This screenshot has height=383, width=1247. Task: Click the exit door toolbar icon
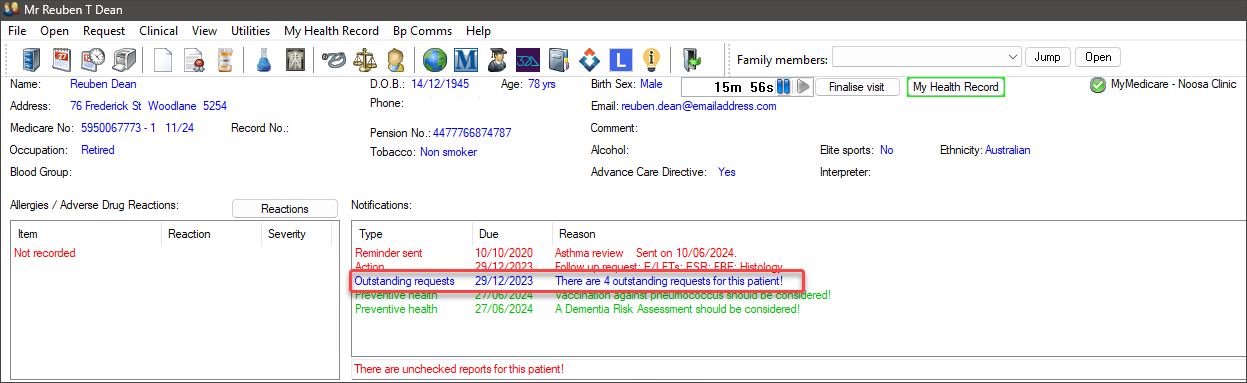691,59
